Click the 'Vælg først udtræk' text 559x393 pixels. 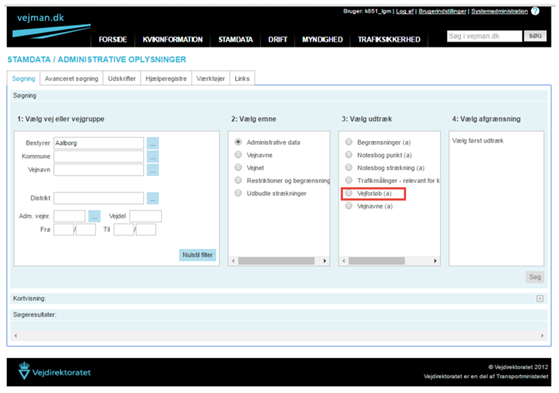(478, 141)
